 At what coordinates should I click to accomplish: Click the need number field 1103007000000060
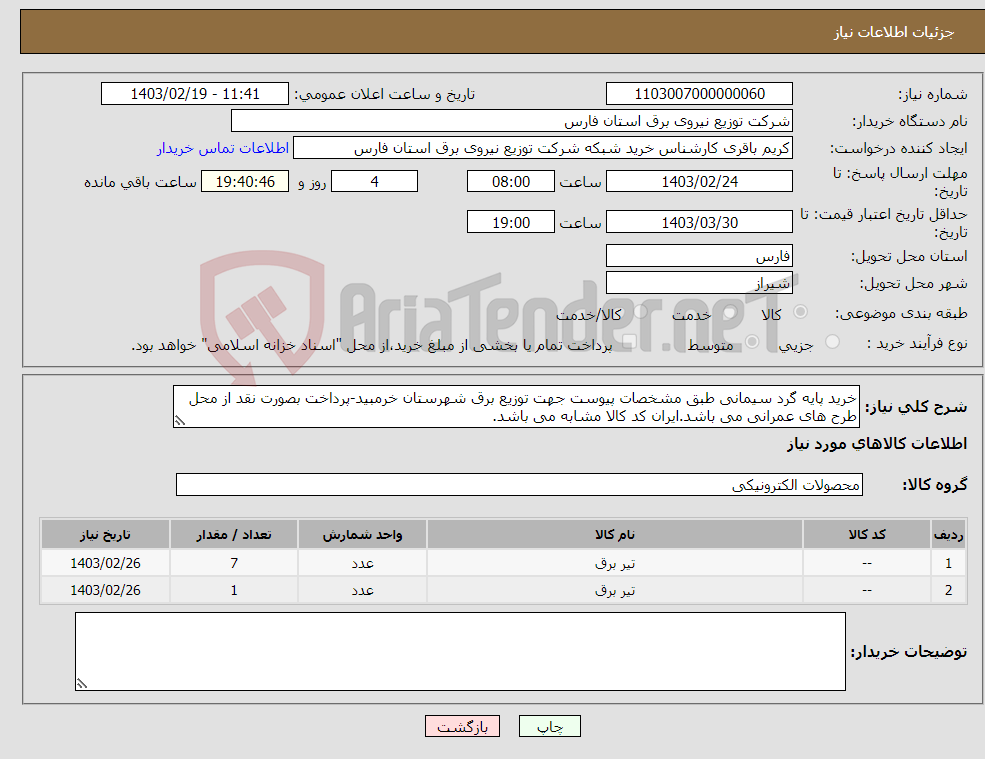tap(699, 94)
